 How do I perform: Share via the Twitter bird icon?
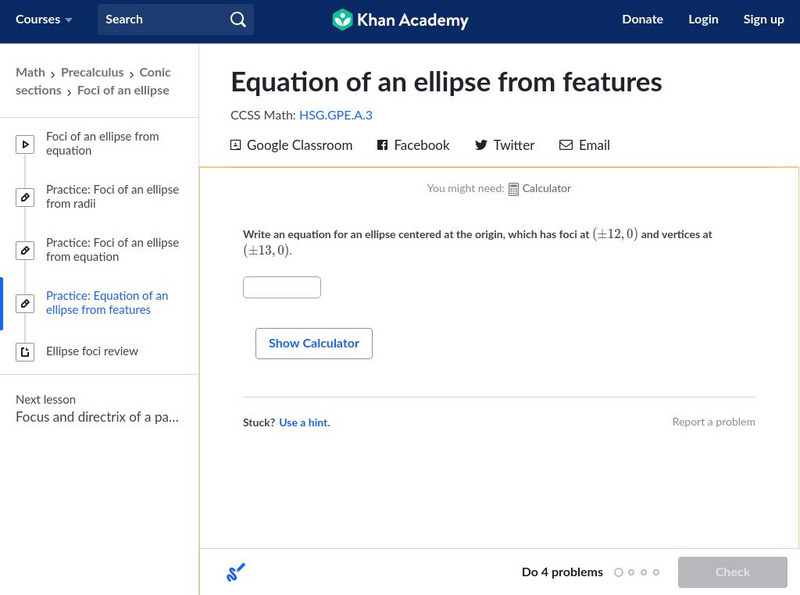pos(481,145)
